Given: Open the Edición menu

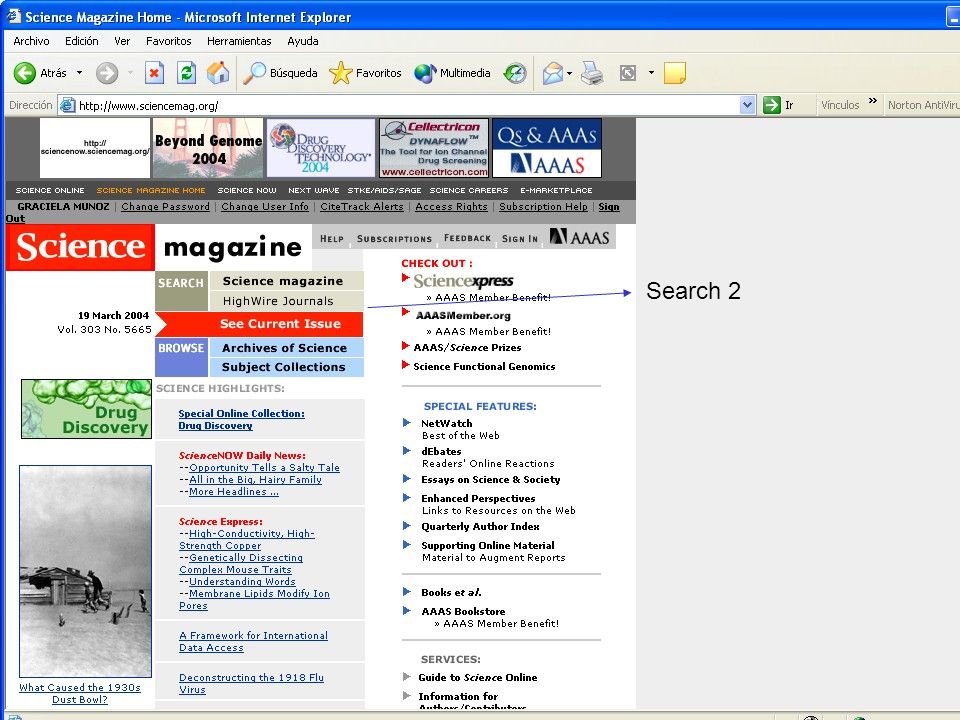Looking at the screenshot, I should coord(81,41).
